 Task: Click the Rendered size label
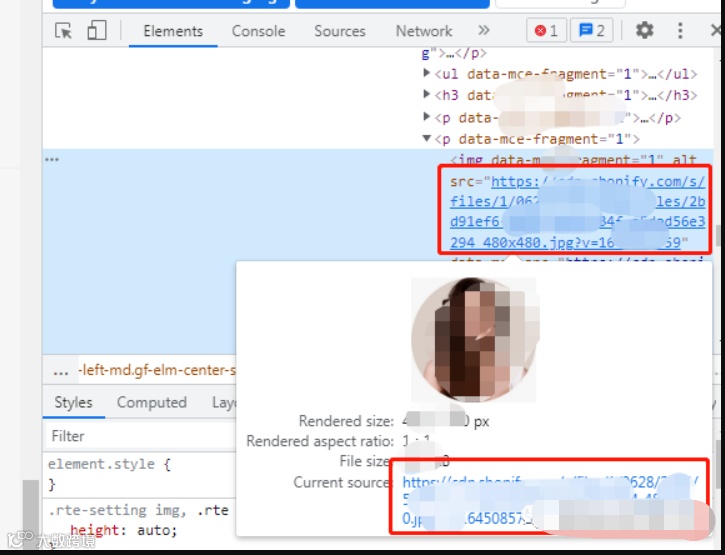tap(346, 421)
